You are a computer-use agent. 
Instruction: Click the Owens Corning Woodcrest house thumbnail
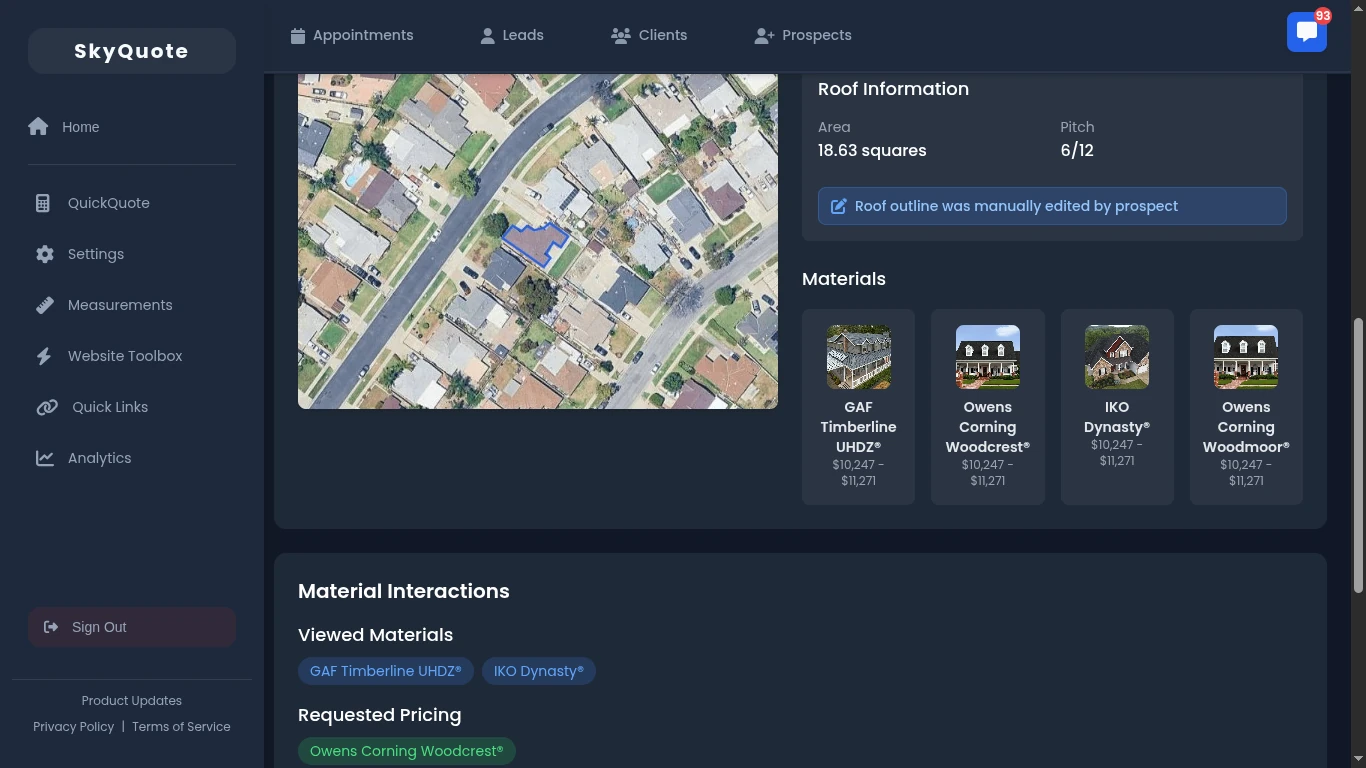click(x=988, y=357)
